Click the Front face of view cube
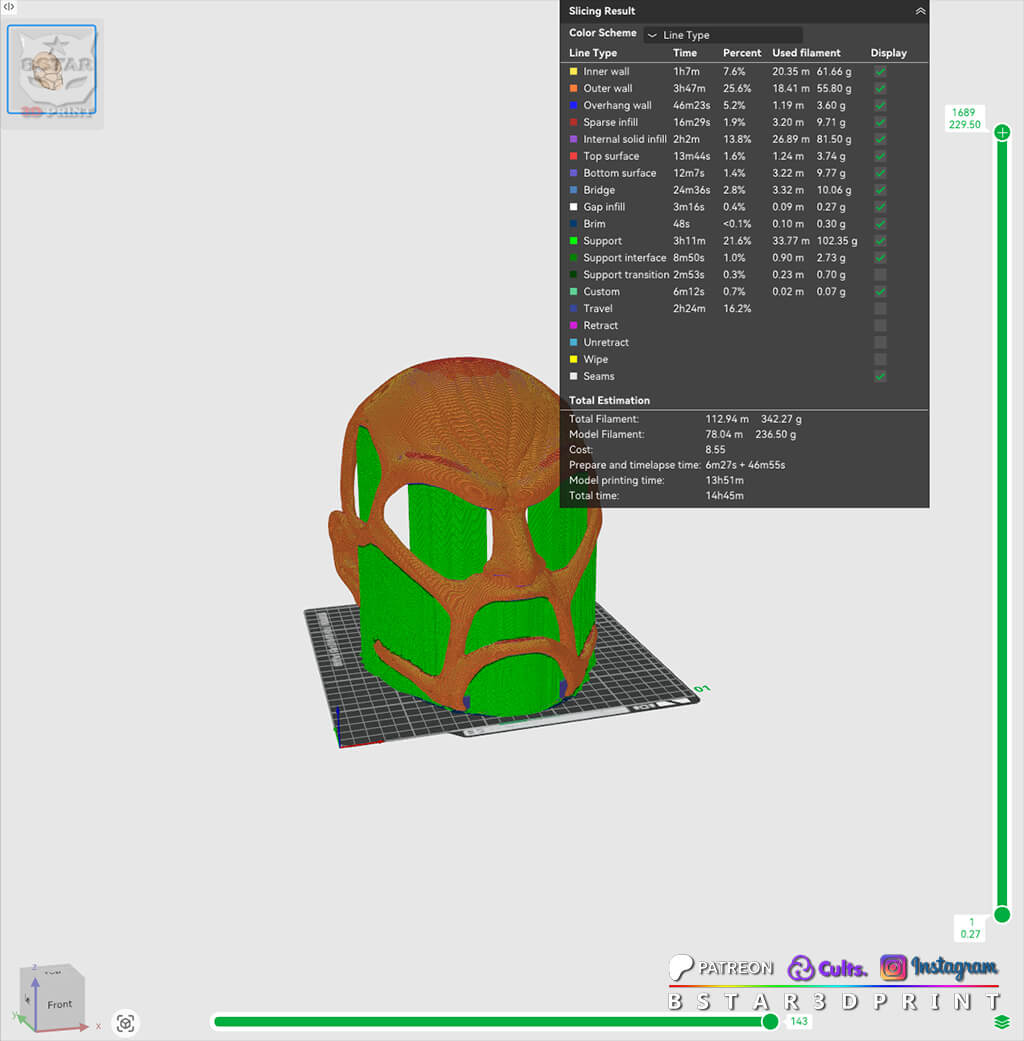Screen dimensions: 1024x1041 pyautogui.click(x=60, y=1004)
